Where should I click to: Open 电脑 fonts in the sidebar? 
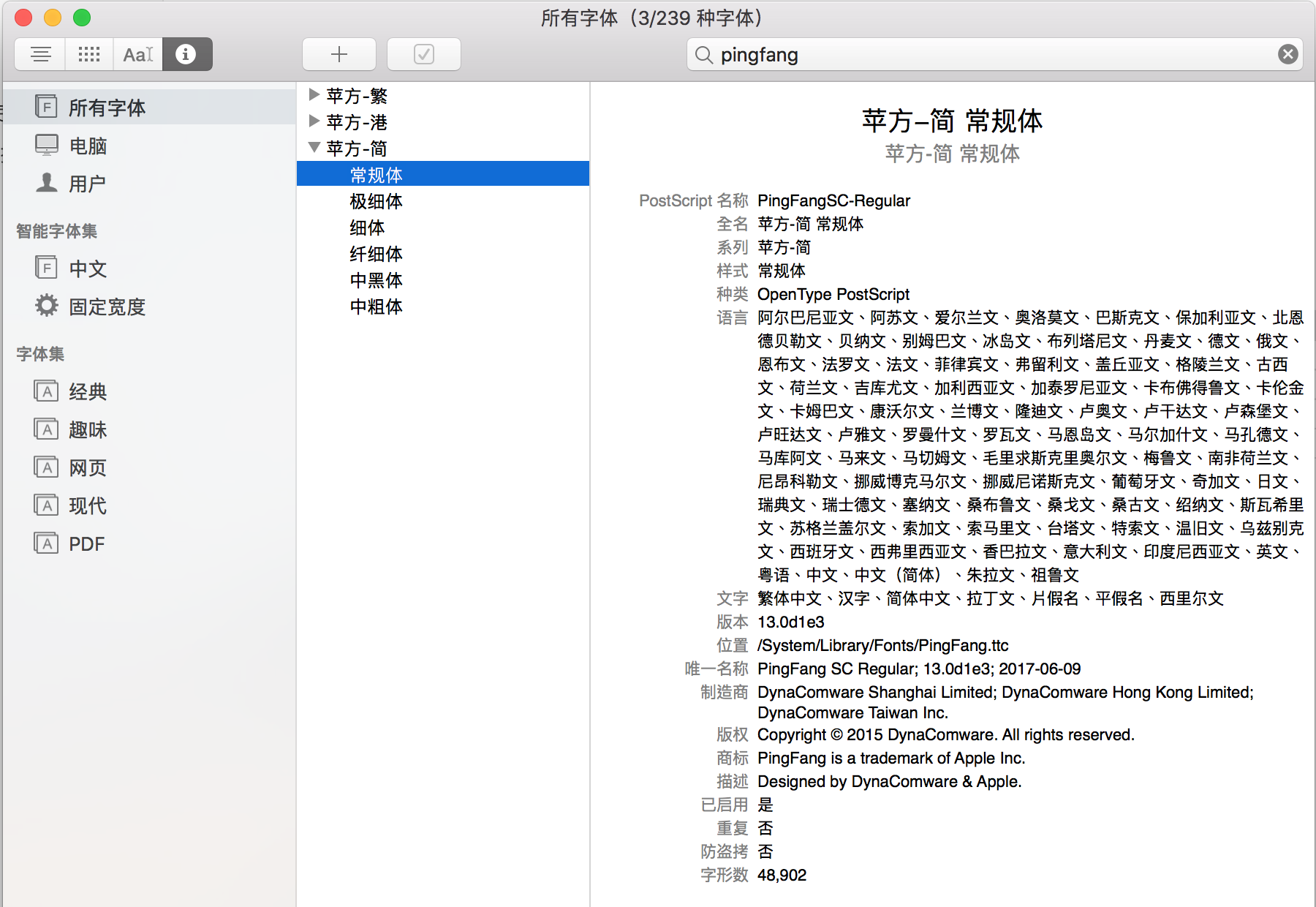pos(149,146)
